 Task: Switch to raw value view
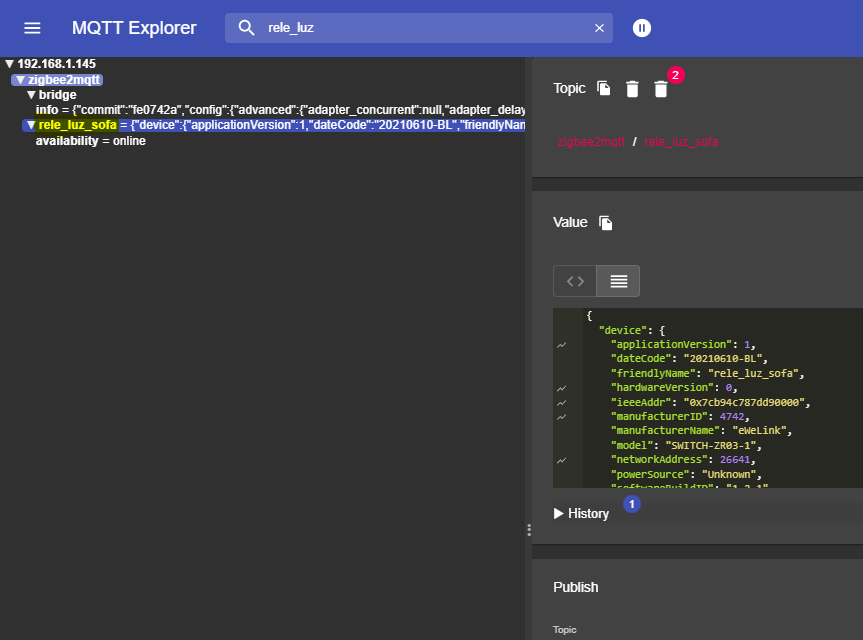[575, 281]
